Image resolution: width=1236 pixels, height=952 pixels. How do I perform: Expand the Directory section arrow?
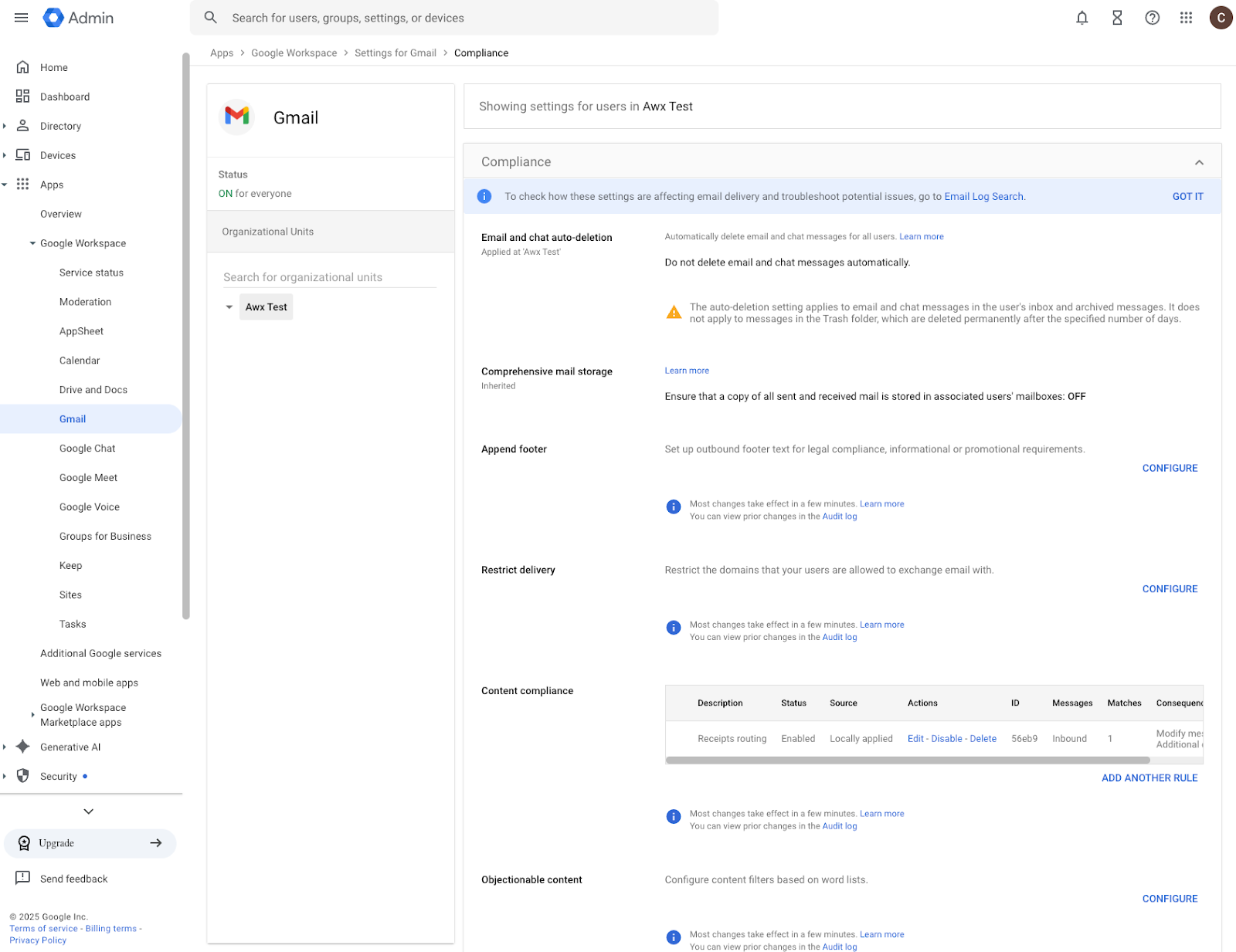5,126
